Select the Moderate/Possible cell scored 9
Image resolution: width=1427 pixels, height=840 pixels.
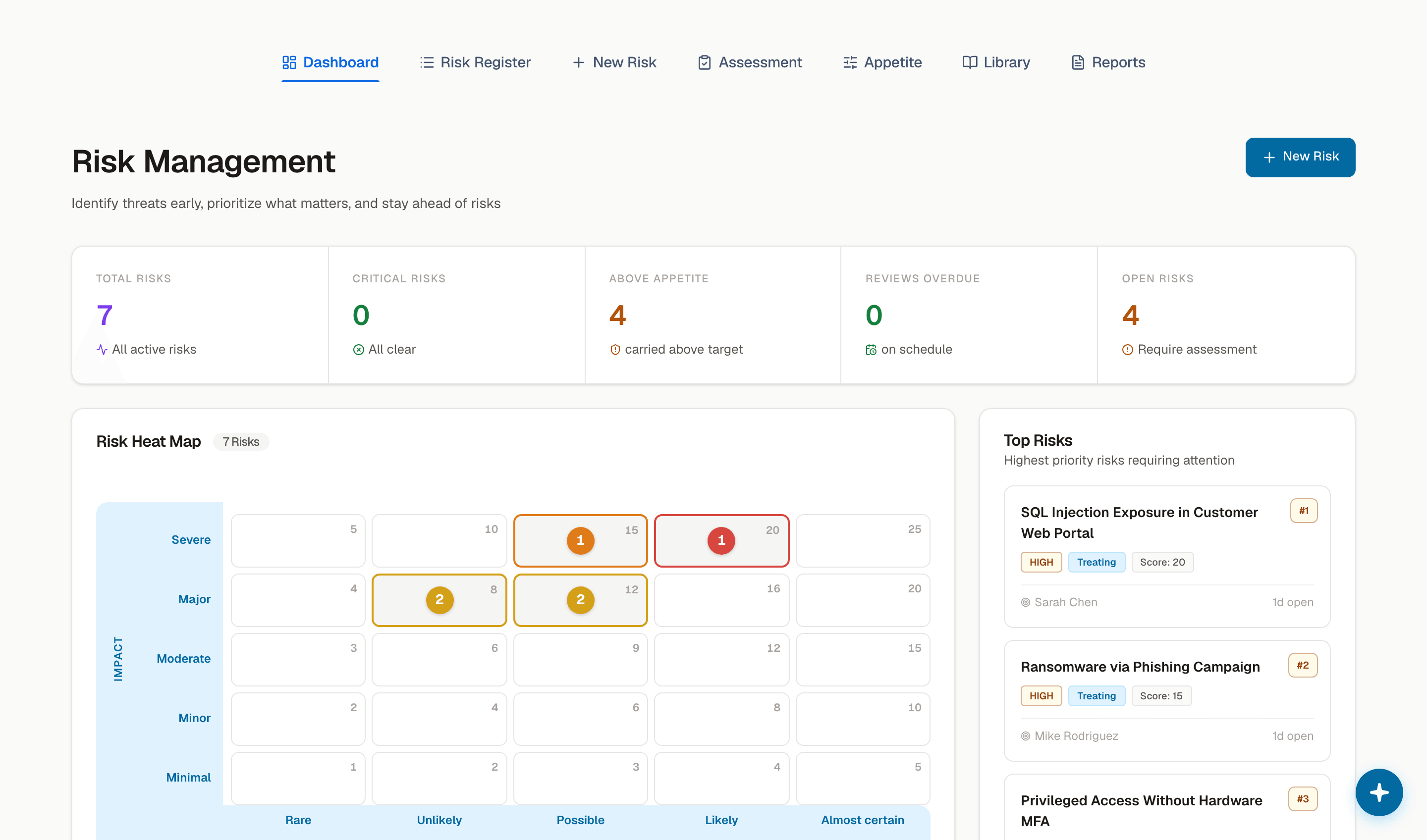point(580,659)
